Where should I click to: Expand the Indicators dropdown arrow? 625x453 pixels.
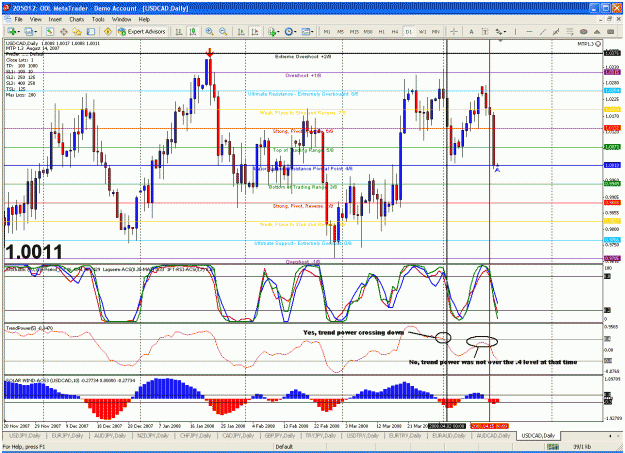pyautogui.click(x=278, y=32)
